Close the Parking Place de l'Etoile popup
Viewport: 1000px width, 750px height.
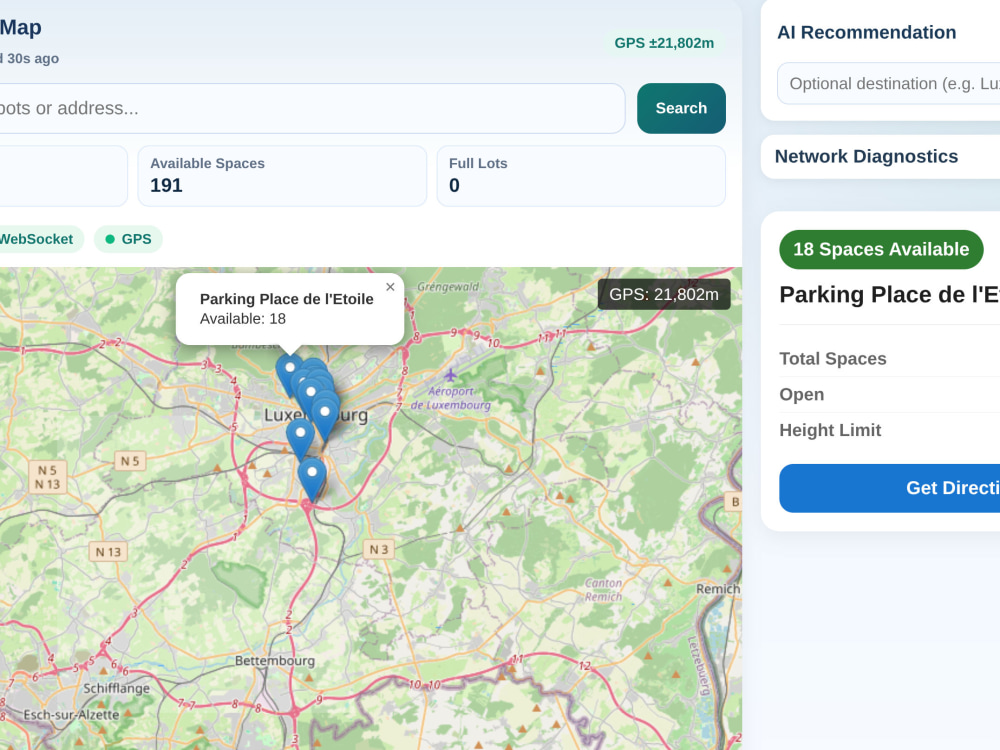(x=390, y=287)
